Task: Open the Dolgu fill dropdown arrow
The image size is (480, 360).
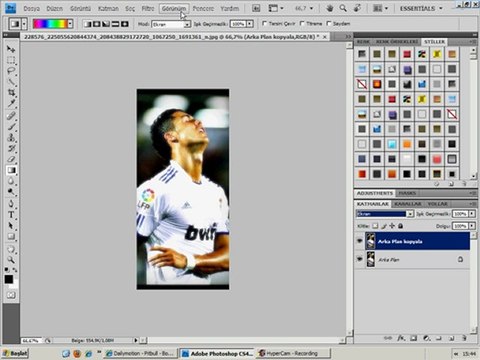Action: pyautogui.click(x=472, y=226)
